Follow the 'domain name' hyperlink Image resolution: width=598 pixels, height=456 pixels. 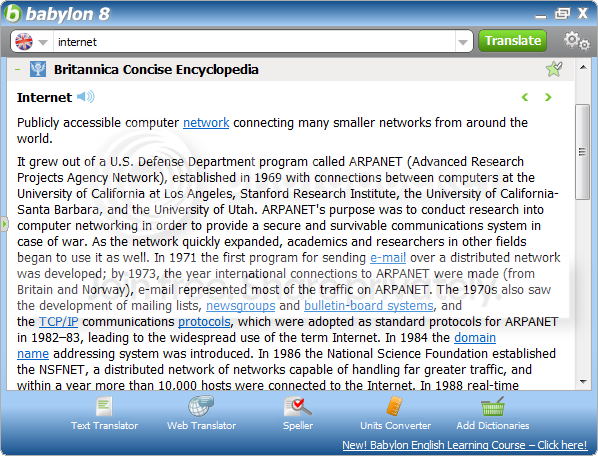click(x=475, y=338)
